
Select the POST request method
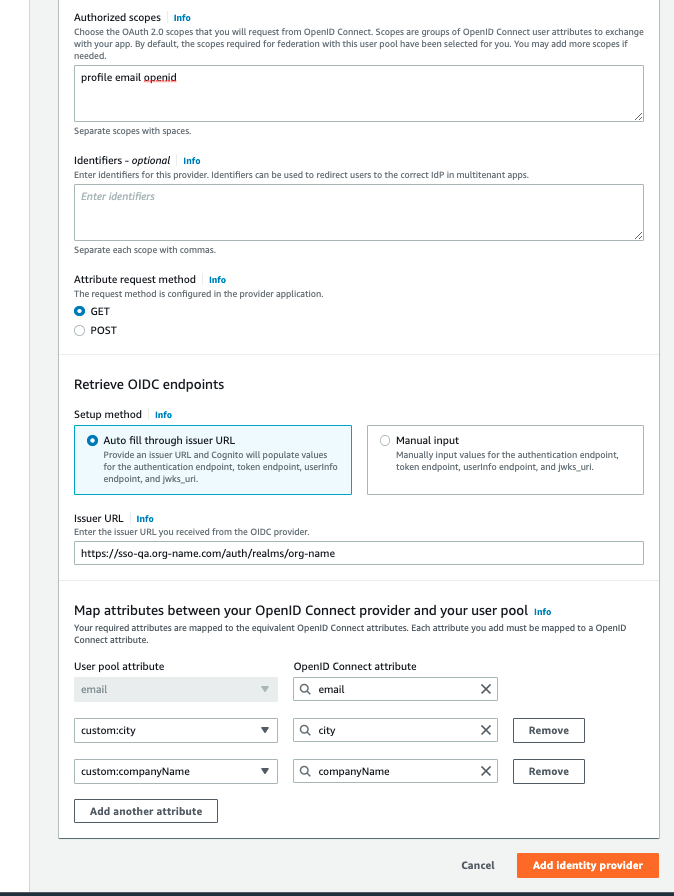tap(79, 330)
